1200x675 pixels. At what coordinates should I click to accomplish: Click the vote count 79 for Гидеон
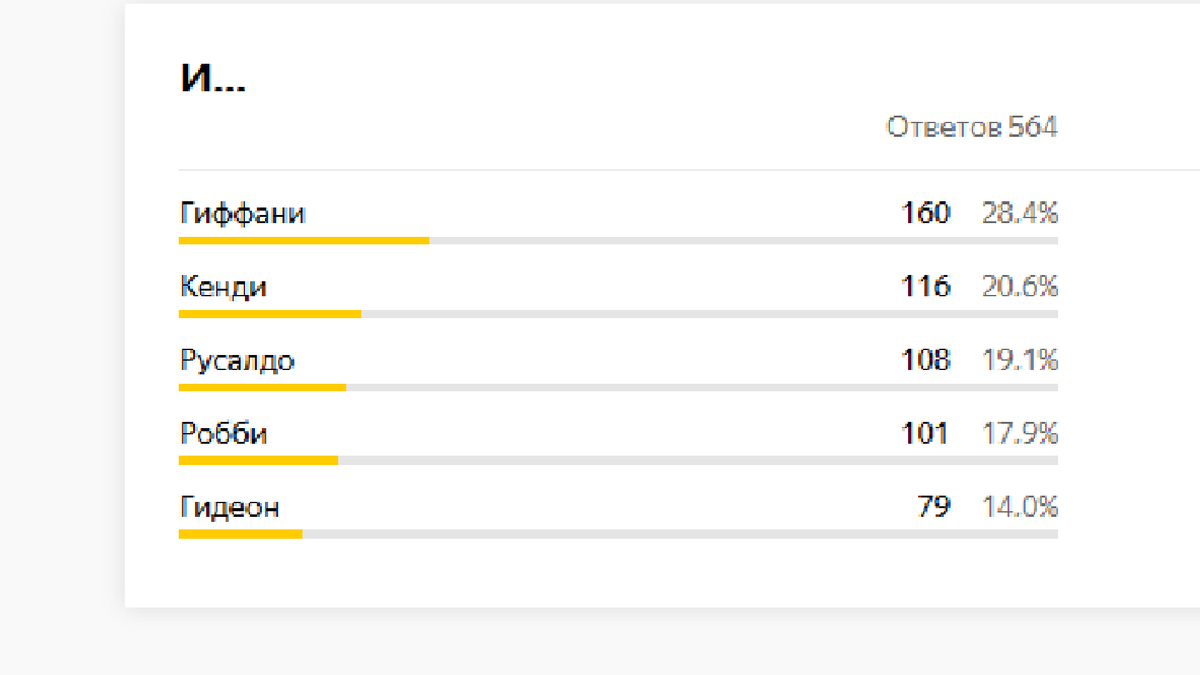tap(934, 508)
